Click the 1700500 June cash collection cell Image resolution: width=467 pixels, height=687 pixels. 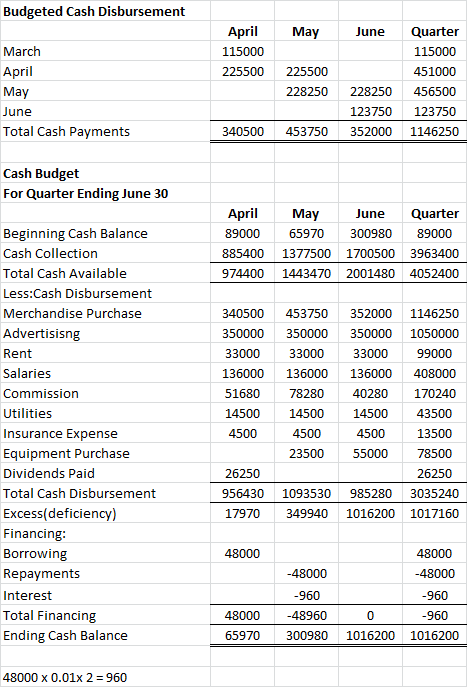(x=371, y=253)
